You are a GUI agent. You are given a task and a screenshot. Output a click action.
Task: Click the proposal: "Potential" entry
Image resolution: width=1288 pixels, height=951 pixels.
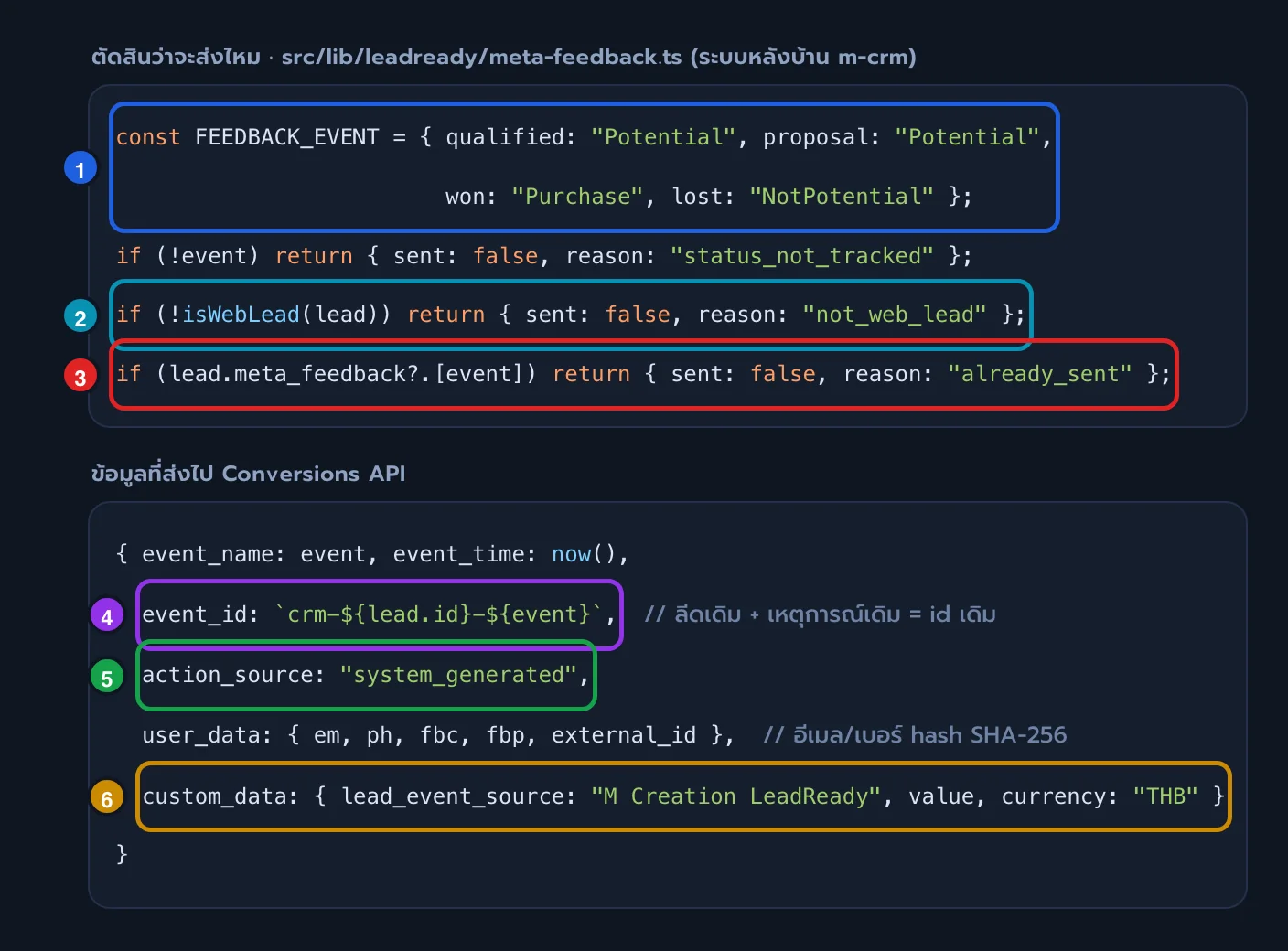pos(902,137)
